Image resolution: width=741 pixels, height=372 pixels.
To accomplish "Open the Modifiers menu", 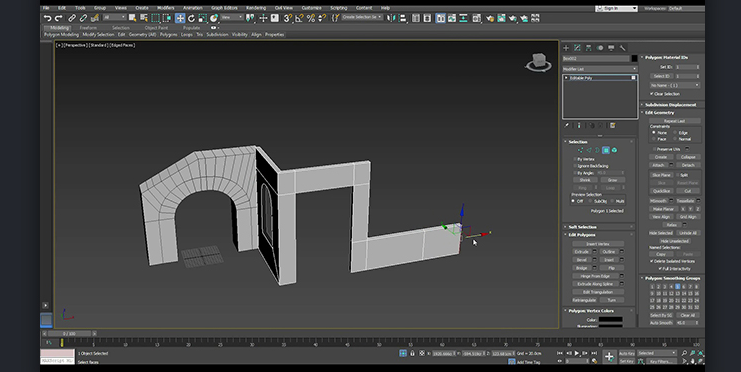I will (165, 8).
